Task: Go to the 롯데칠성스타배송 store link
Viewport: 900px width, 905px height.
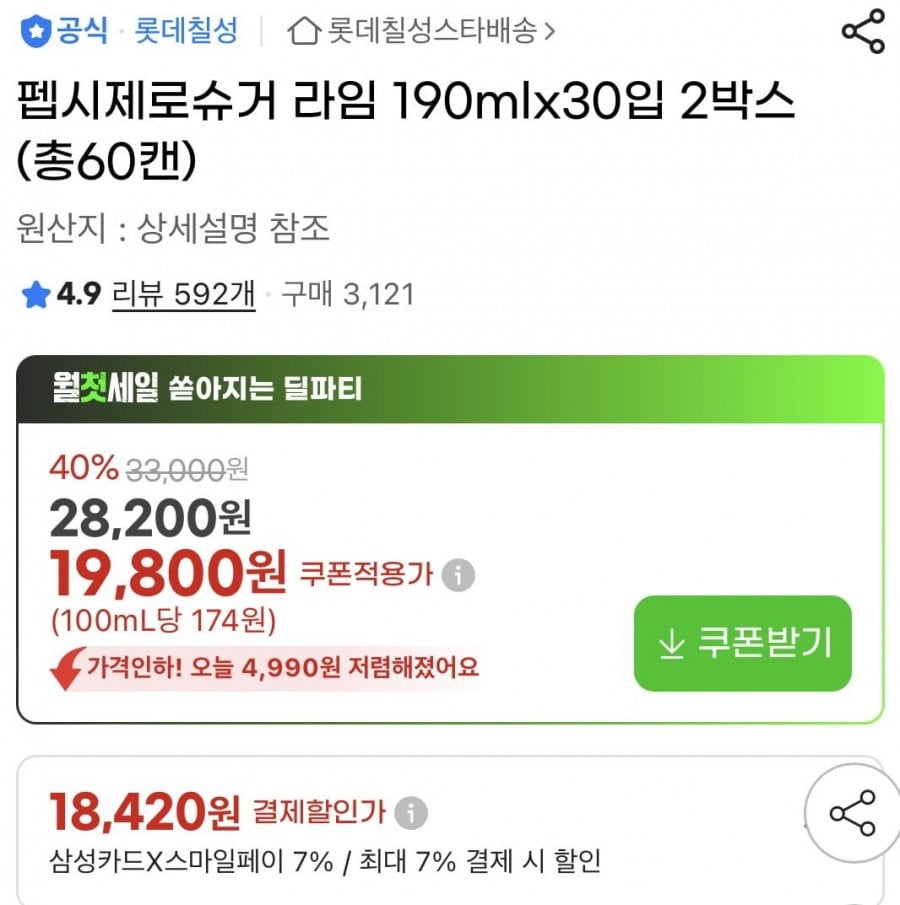Action: [432, 31]
